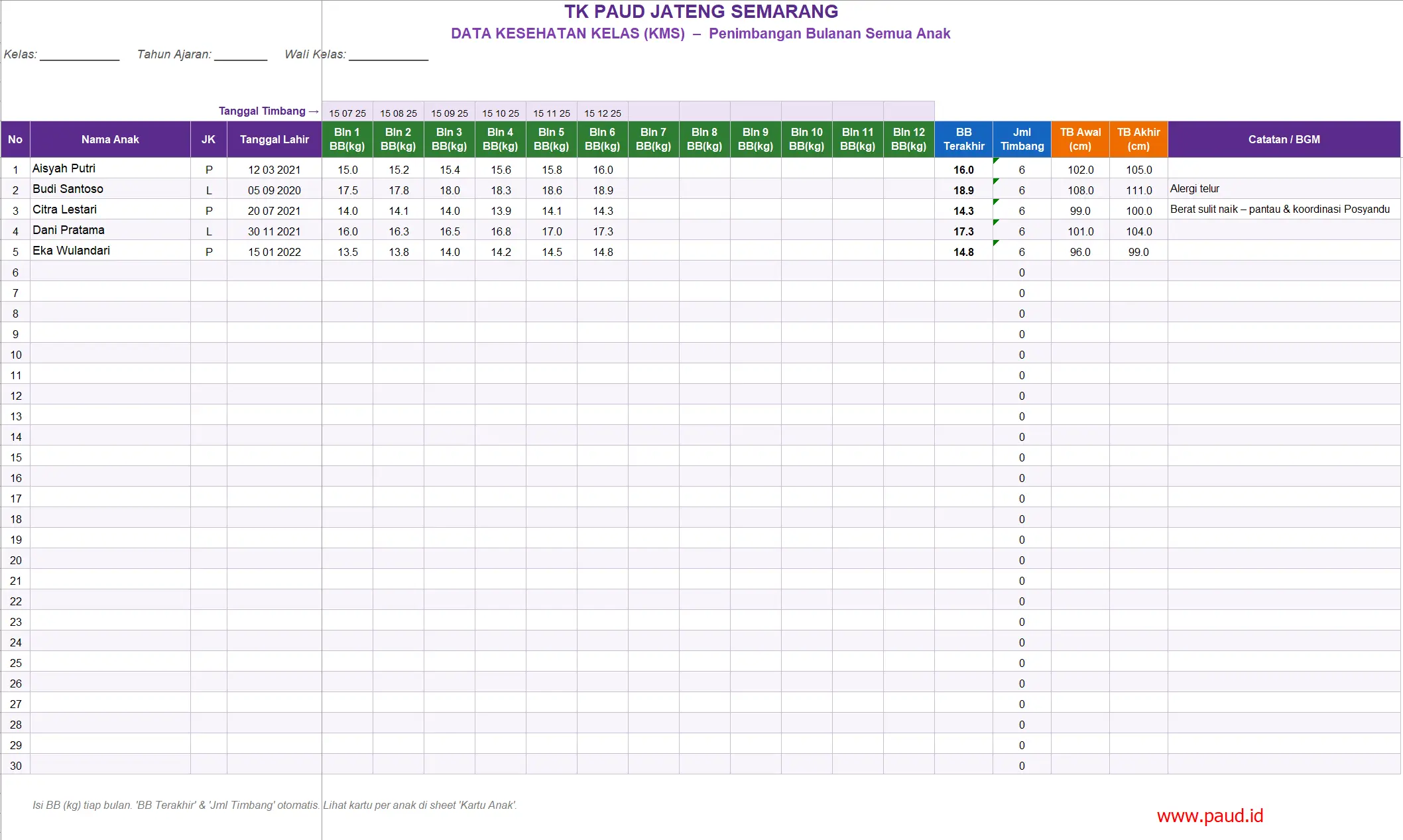Select Aisyah Putri's TB Awal '102.0'

coord(1081,169)
